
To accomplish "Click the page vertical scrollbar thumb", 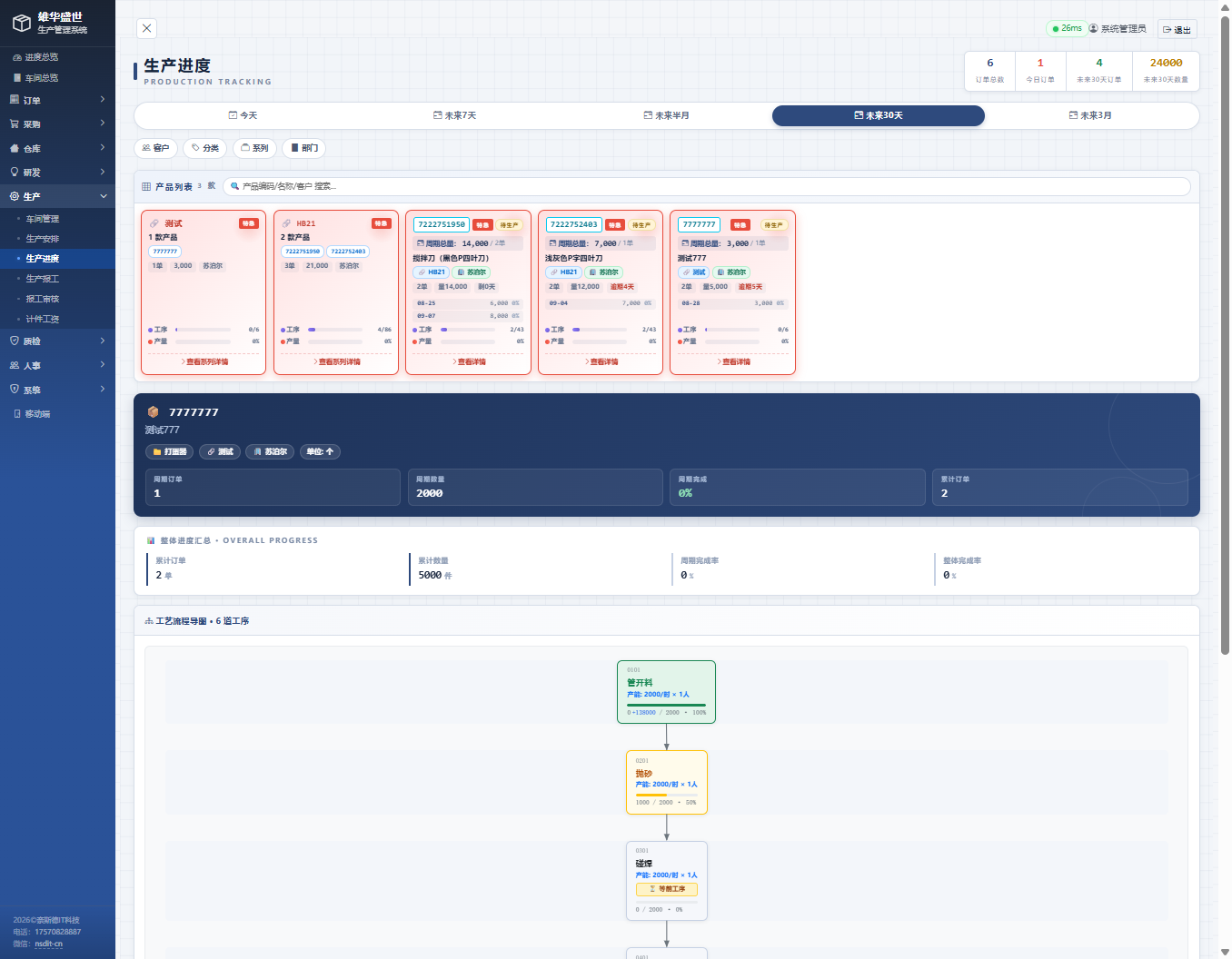I will 1225,336.
